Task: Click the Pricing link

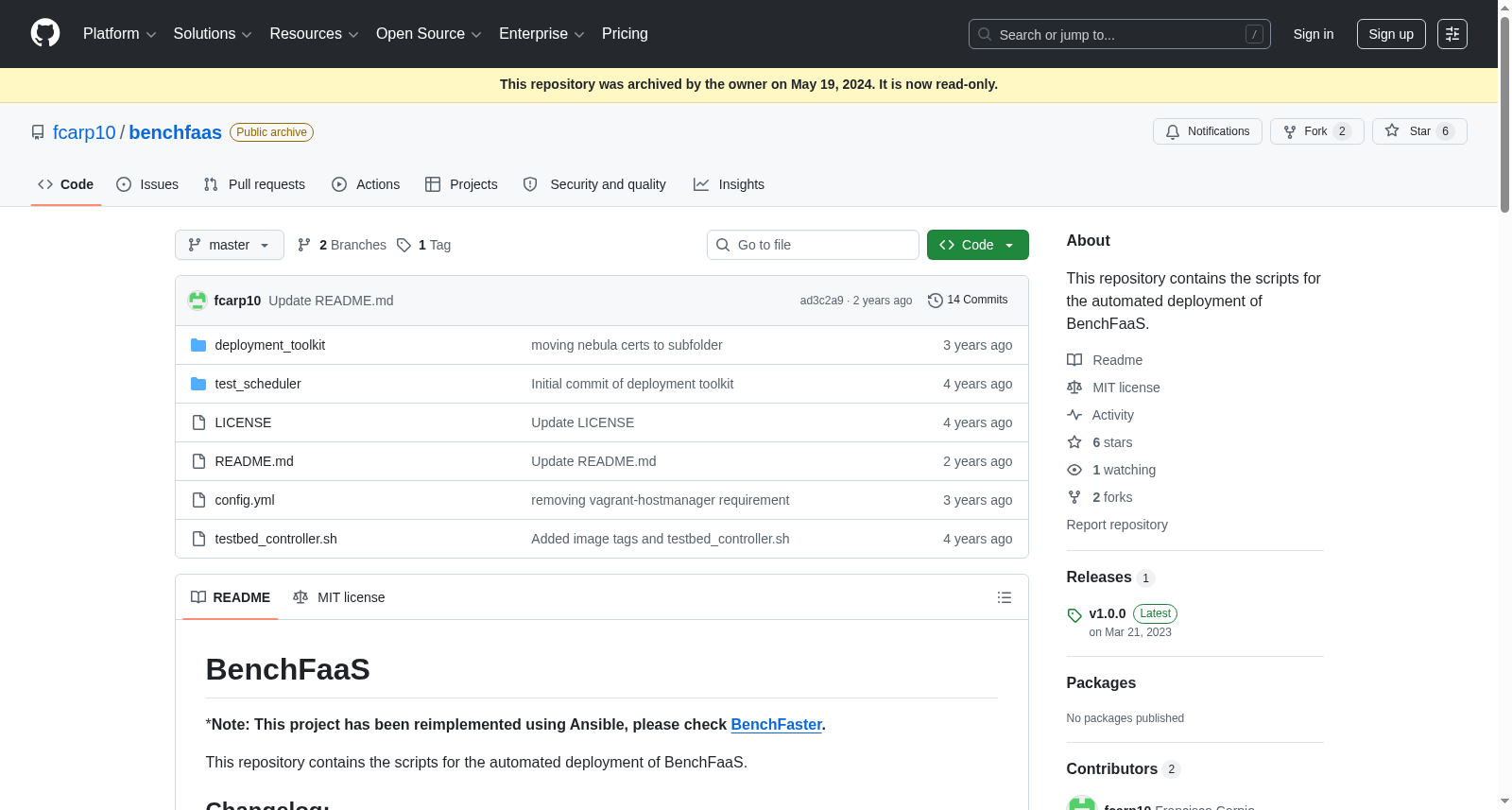Action: (x=625, y=34)
